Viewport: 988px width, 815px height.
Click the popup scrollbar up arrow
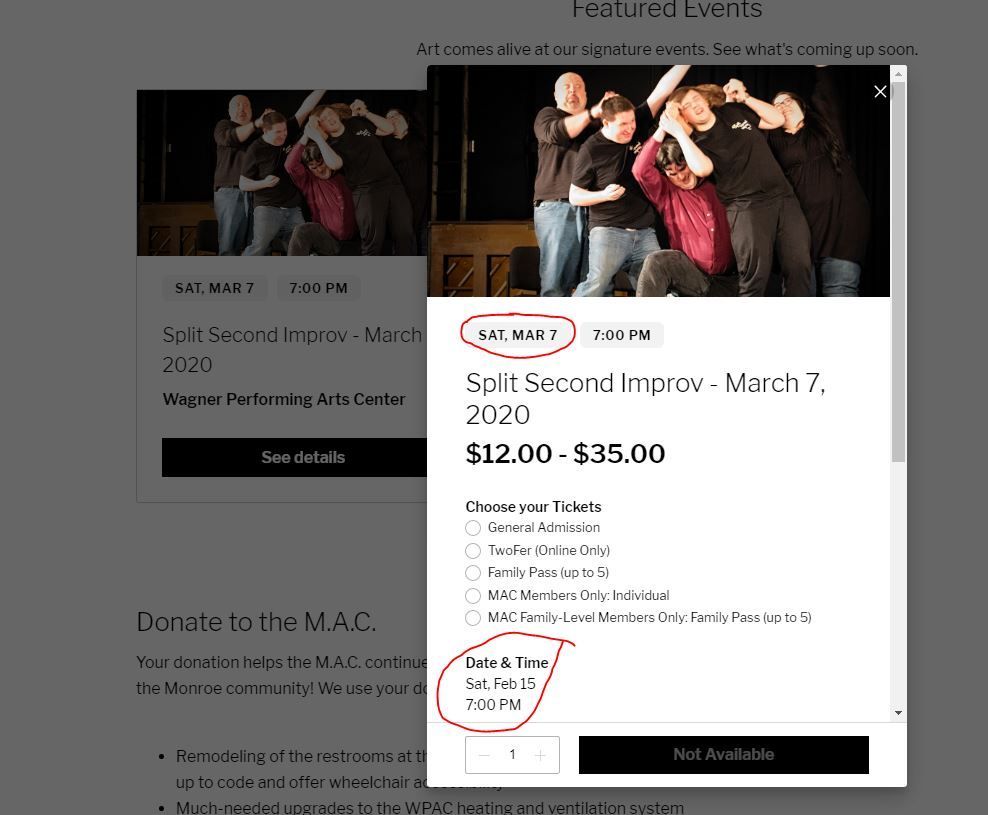[898, 73]
